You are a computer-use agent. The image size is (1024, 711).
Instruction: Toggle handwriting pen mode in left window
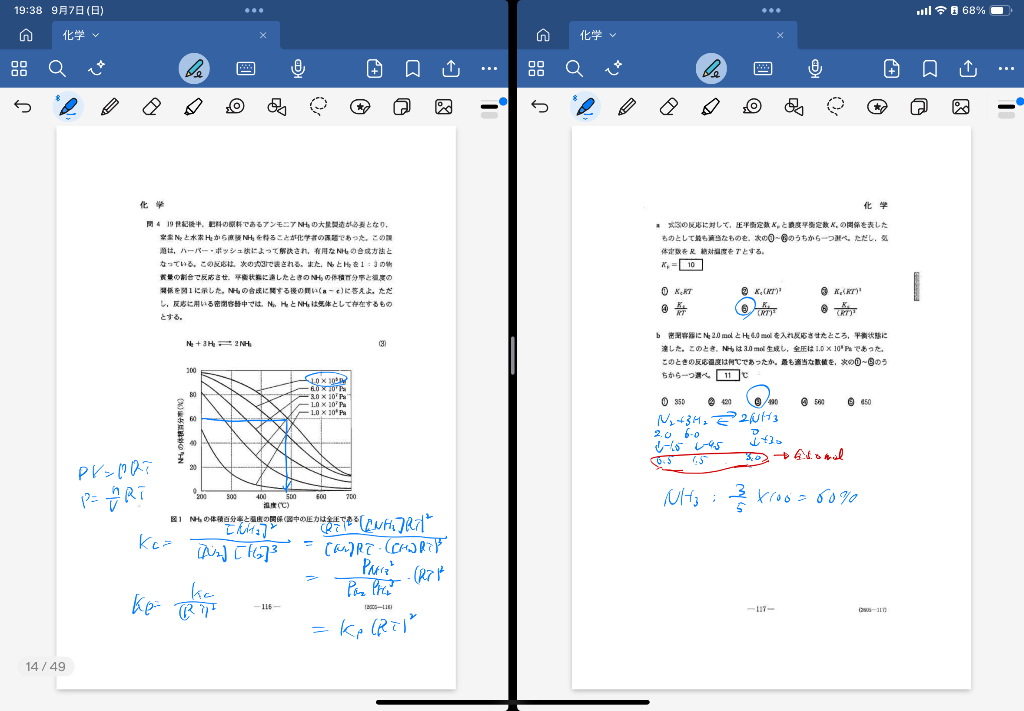[x=194, y=68]
